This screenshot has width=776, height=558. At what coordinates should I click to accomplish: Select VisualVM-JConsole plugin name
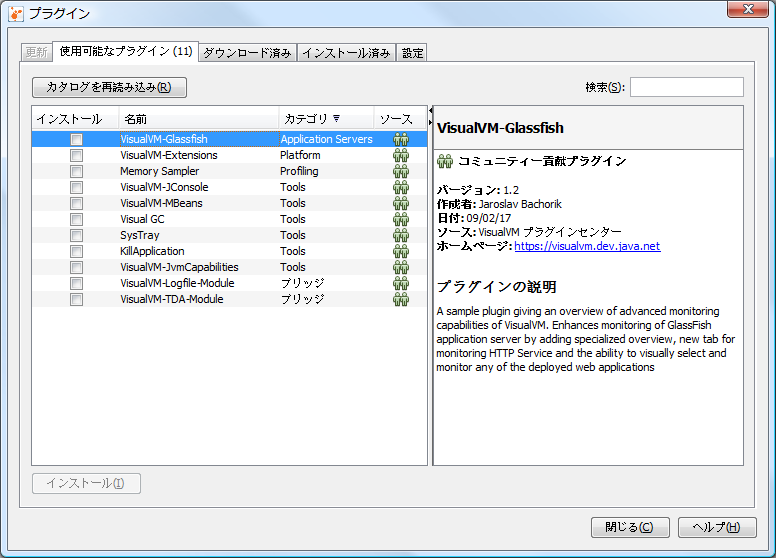[x=164, y=187]
